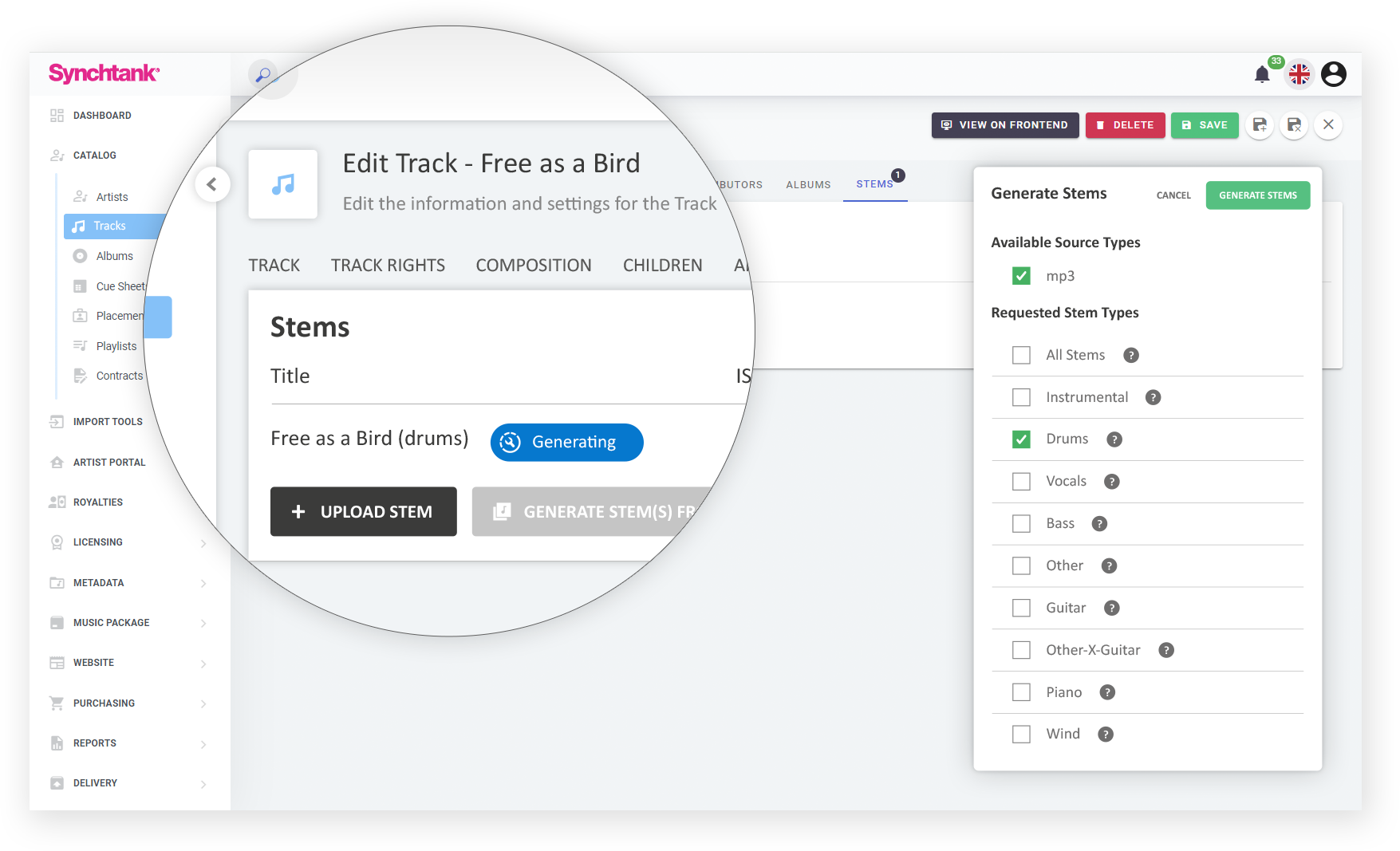Show help for Wind stem

(x=1106, y=735)
